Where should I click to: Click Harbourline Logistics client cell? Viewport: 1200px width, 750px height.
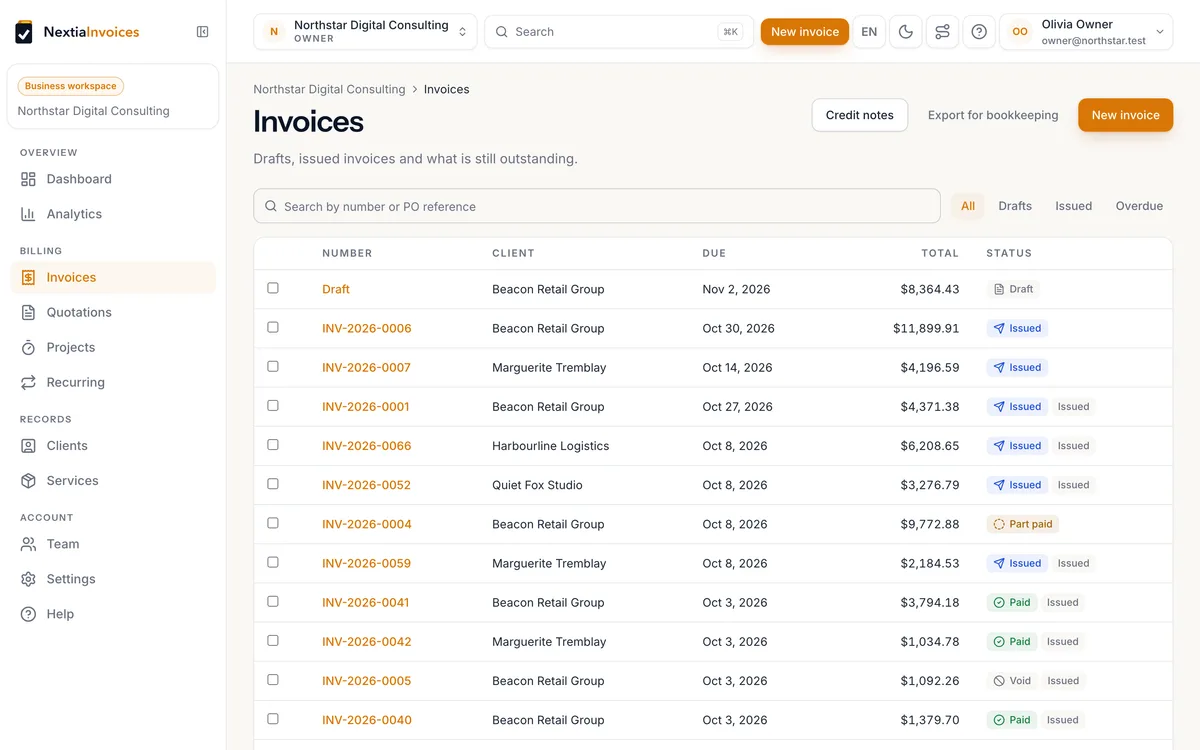point(551,446)
